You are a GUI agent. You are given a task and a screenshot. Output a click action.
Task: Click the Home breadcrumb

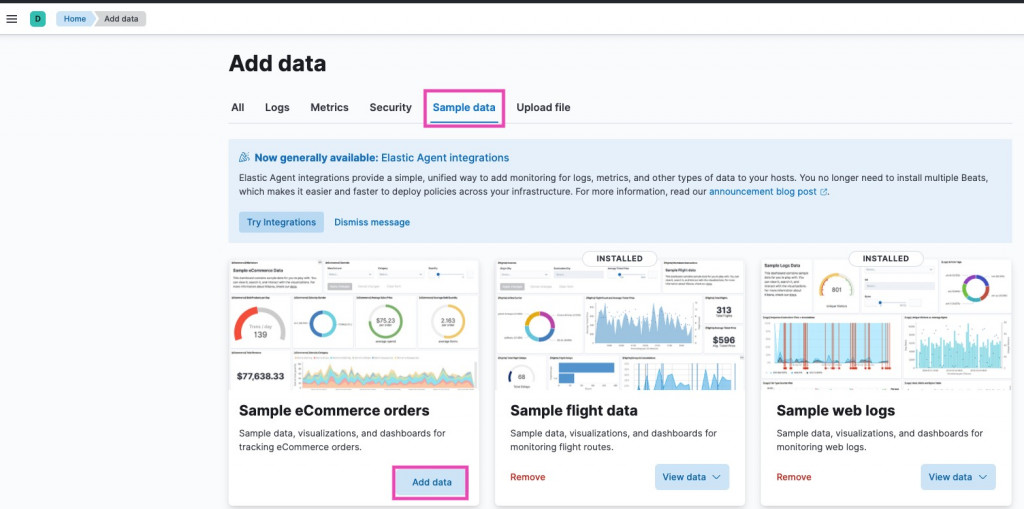pyautogui.click(x=75, y=19)
